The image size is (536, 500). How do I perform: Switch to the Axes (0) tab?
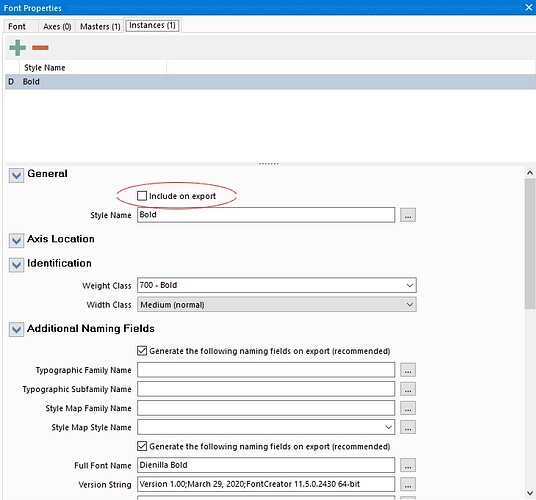pos(57,26)
